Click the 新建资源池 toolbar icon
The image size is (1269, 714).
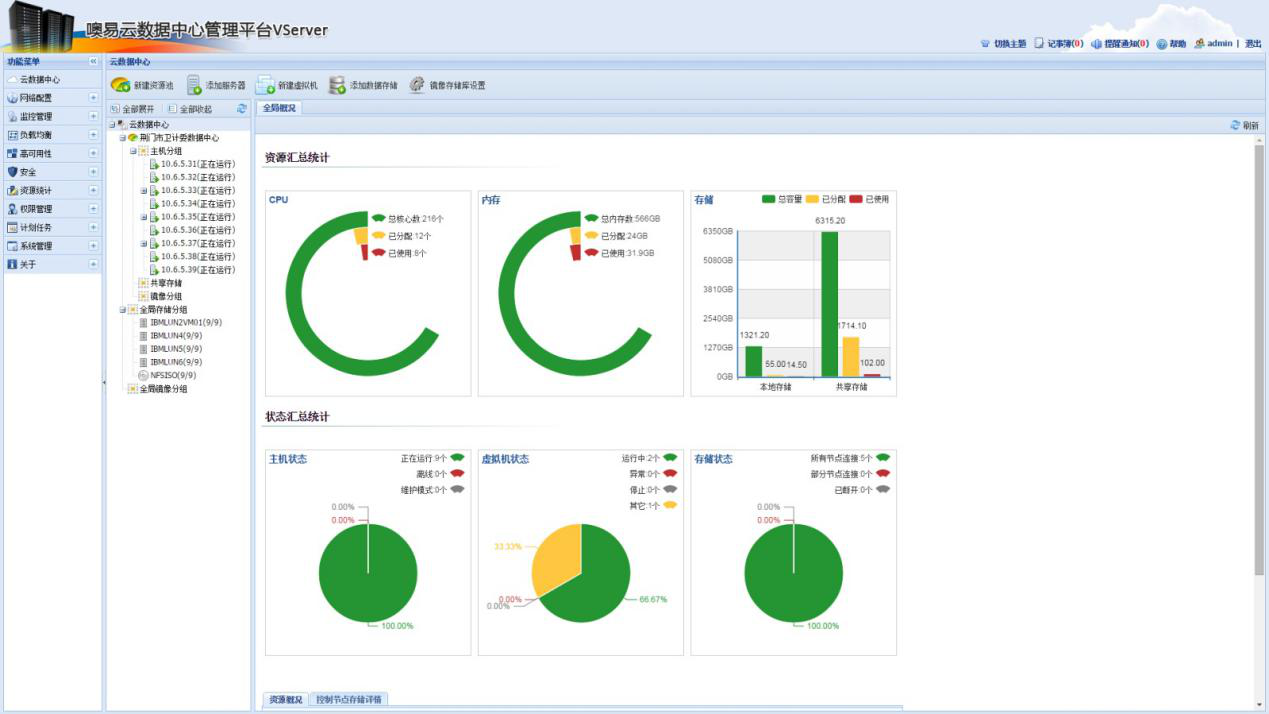pos(120,86)
